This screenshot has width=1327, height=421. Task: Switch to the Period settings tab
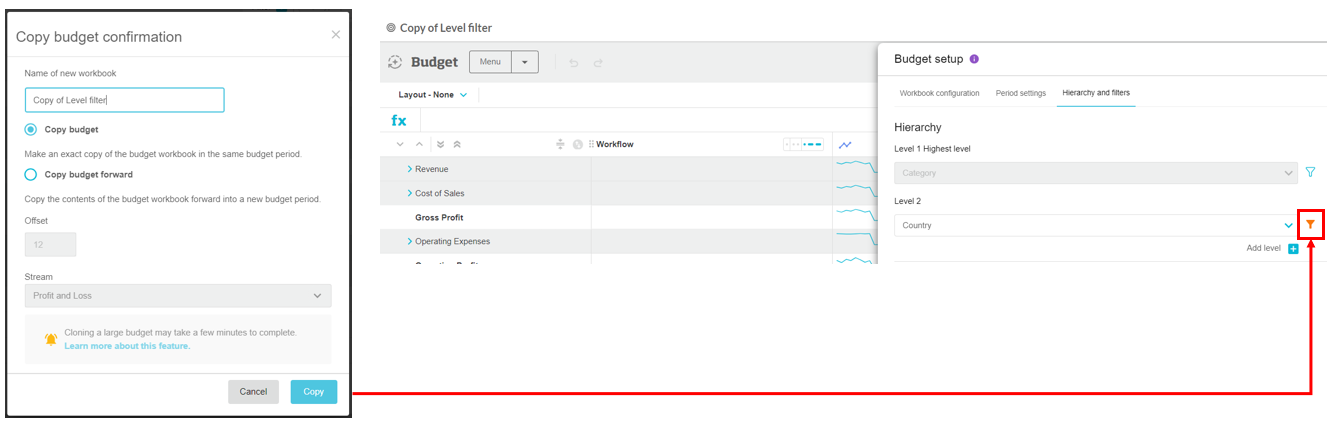[1020, 93]
